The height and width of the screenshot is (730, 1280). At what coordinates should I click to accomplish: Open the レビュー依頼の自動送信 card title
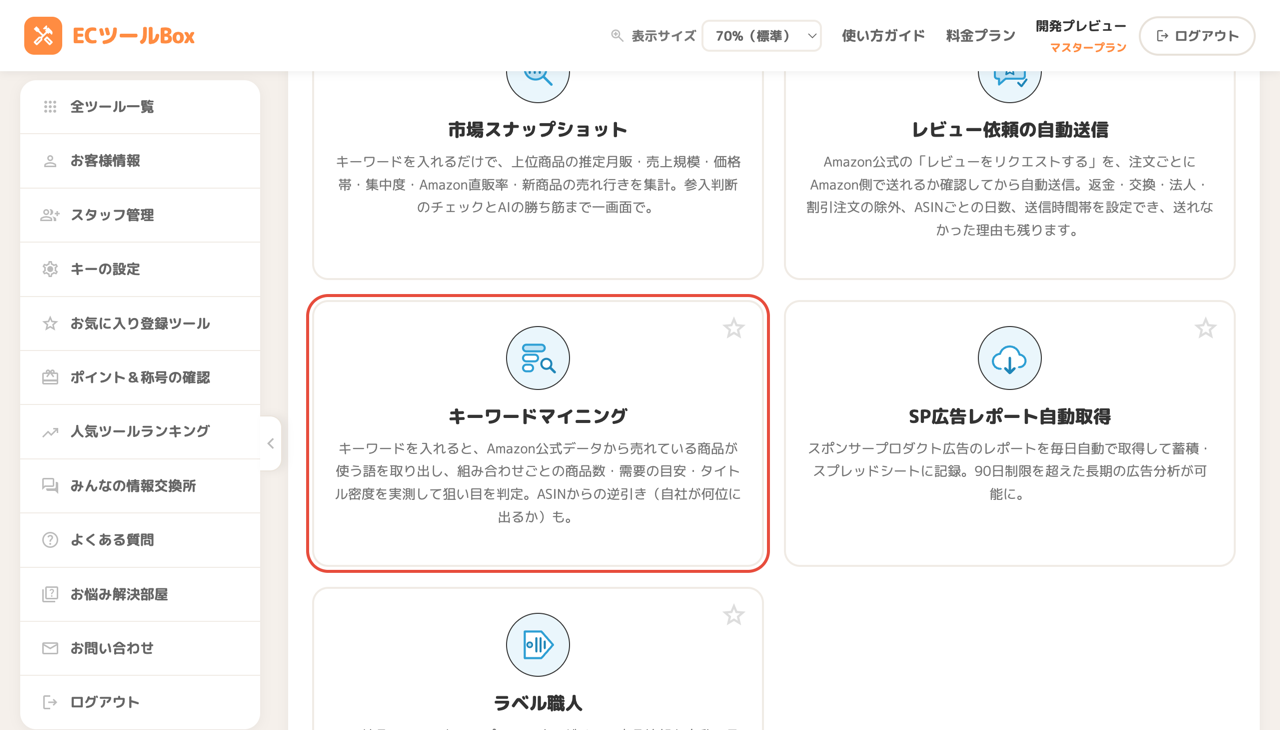click(1010, 129)
